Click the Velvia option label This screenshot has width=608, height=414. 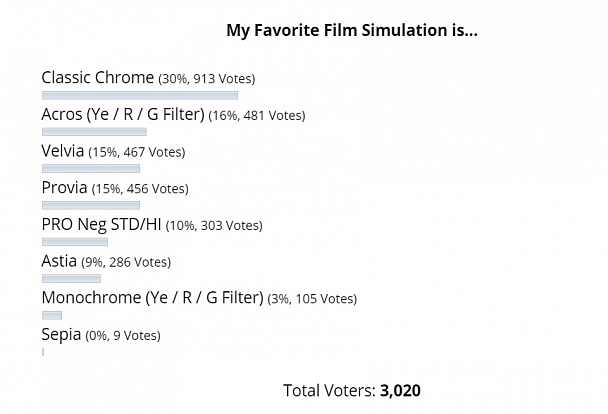(x=63, y=151)
